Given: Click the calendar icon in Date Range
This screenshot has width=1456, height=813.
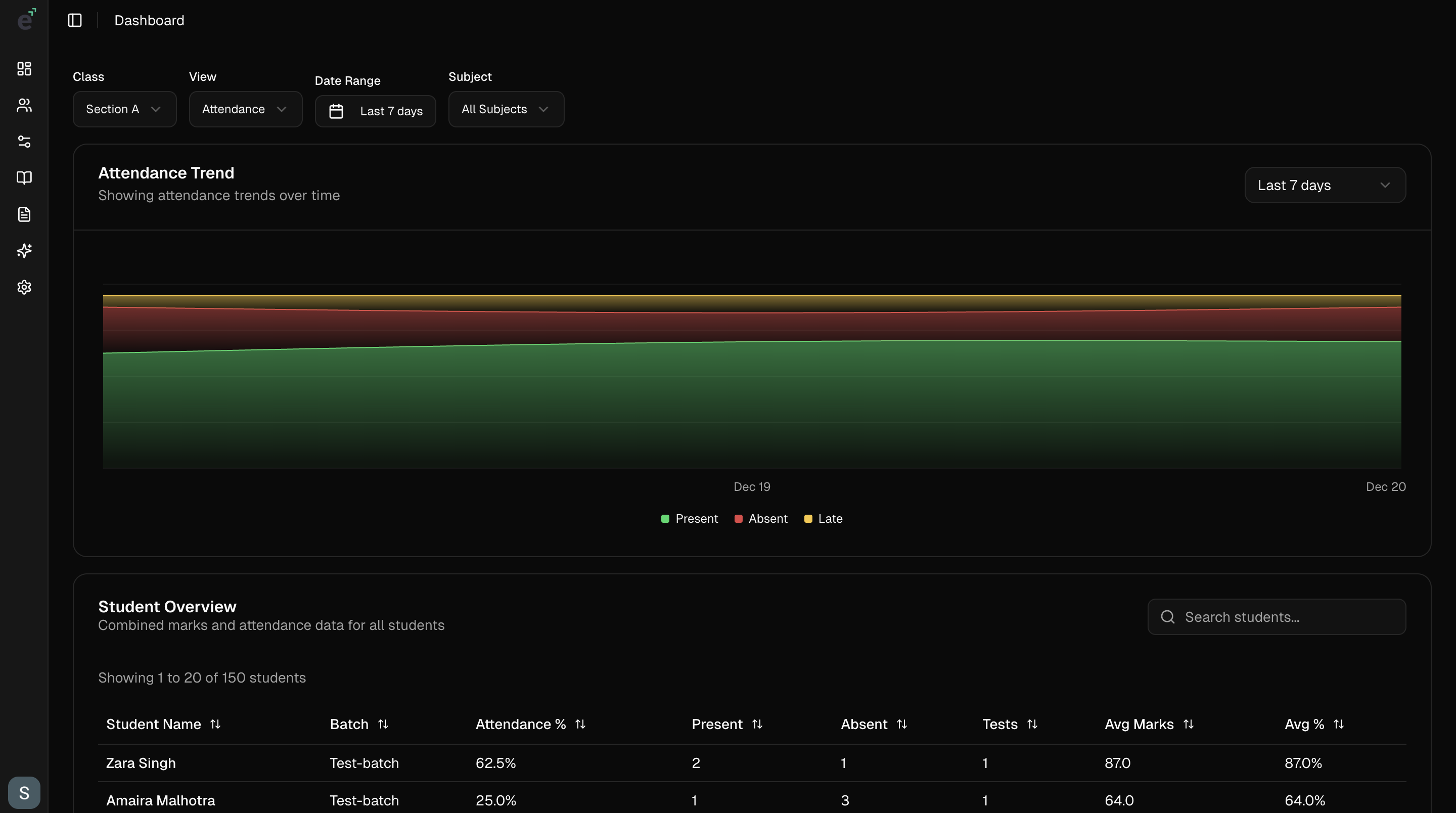Looking at the screenshot, I should pos(336,111).
